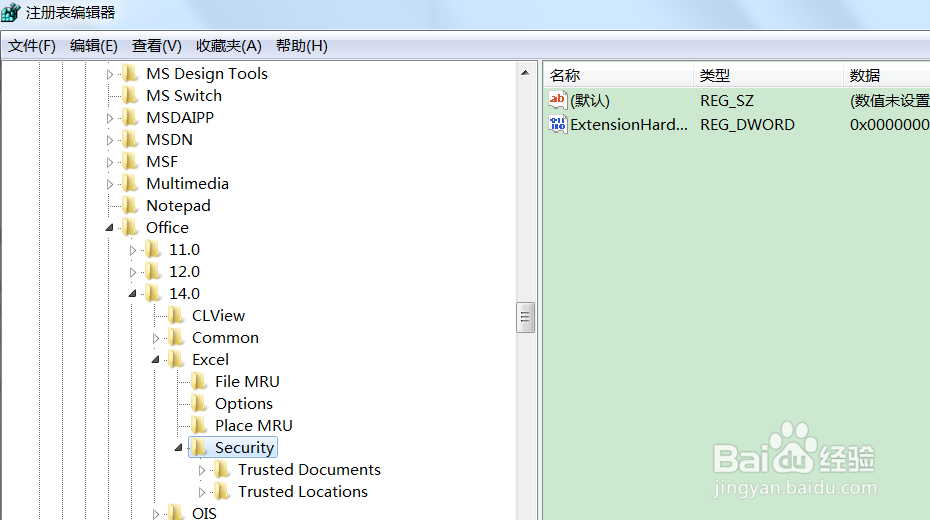Sort by the 类型 column header
The height and width of the screenshot is (520, 930).
[768, 75]
